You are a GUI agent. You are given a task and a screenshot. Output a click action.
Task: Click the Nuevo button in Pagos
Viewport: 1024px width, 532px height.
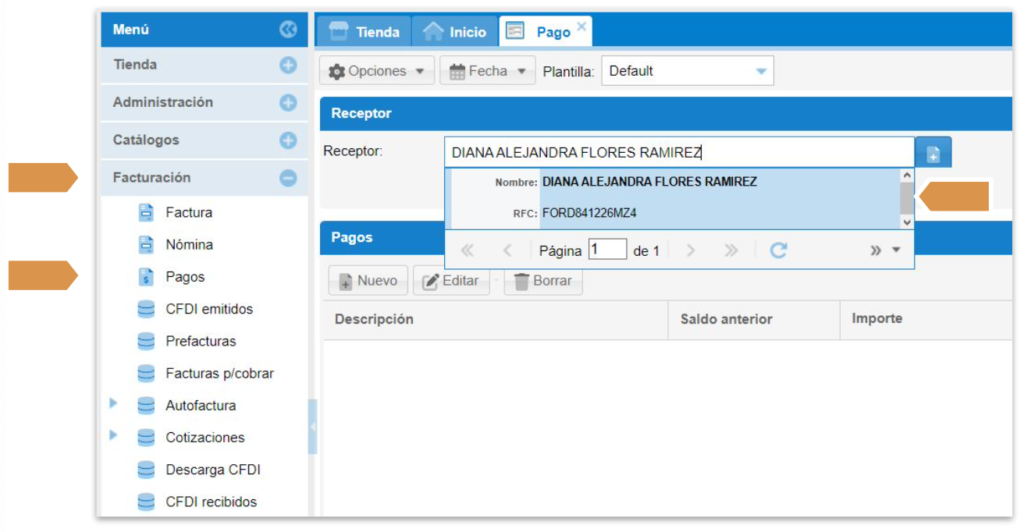[x=367, y=281]
